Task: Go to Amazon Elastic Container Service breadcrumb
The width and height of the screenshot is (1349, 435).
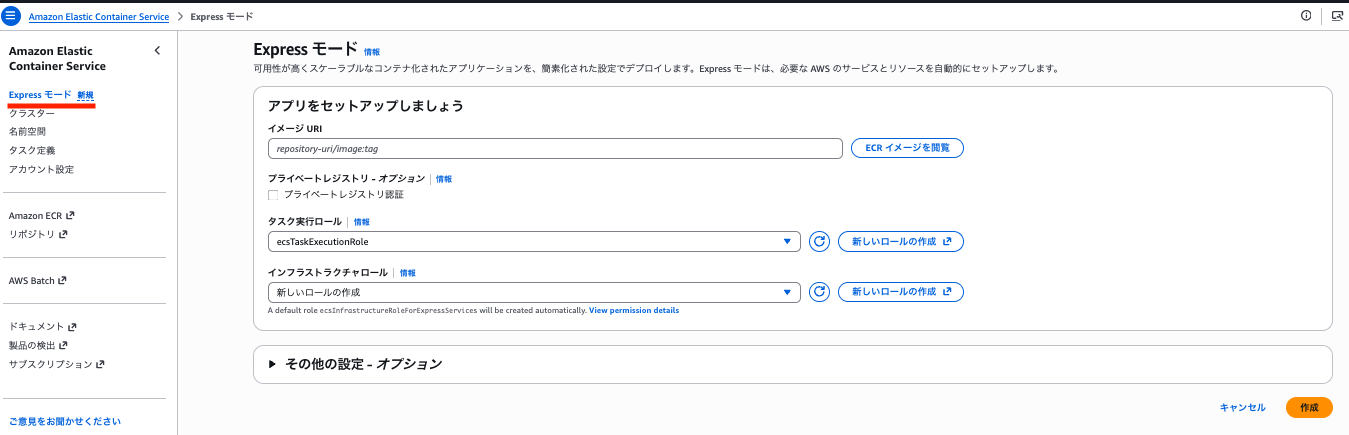Action: pos(98,17)
